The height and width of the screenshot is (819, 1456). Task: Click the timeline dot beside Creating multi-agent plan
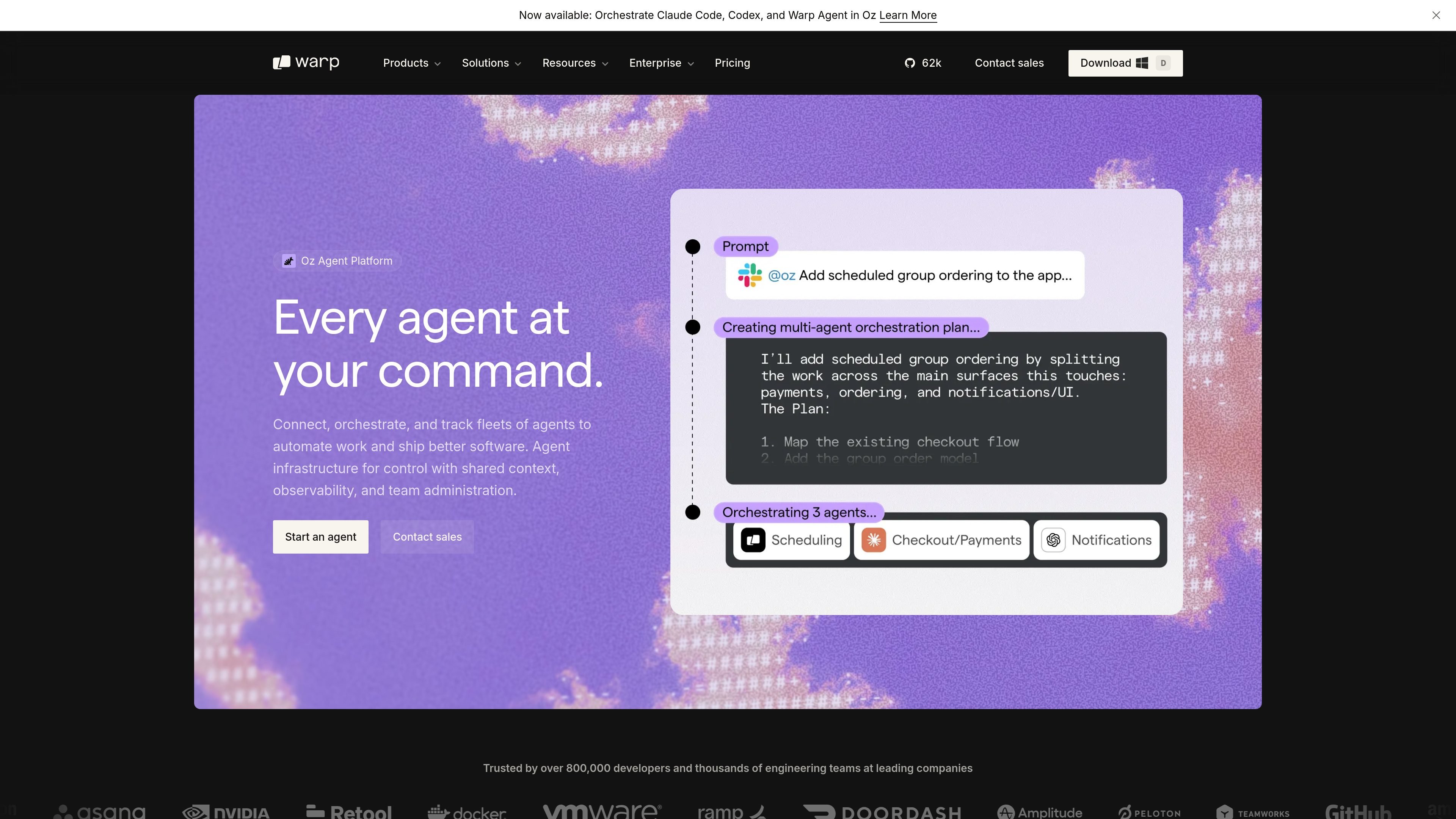tap(692, 327)
